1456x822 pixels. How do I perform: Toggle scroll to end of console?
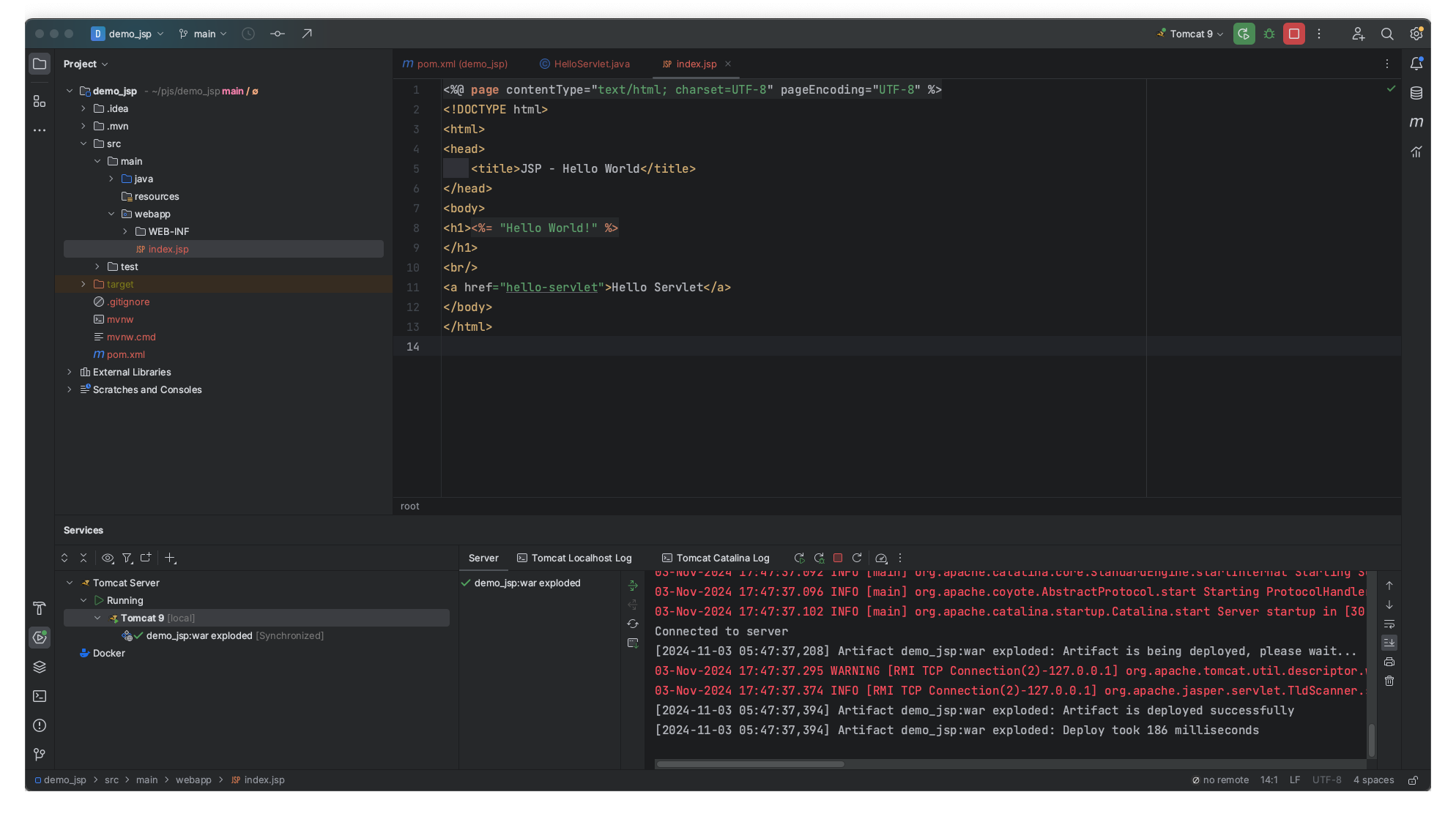1389,643
